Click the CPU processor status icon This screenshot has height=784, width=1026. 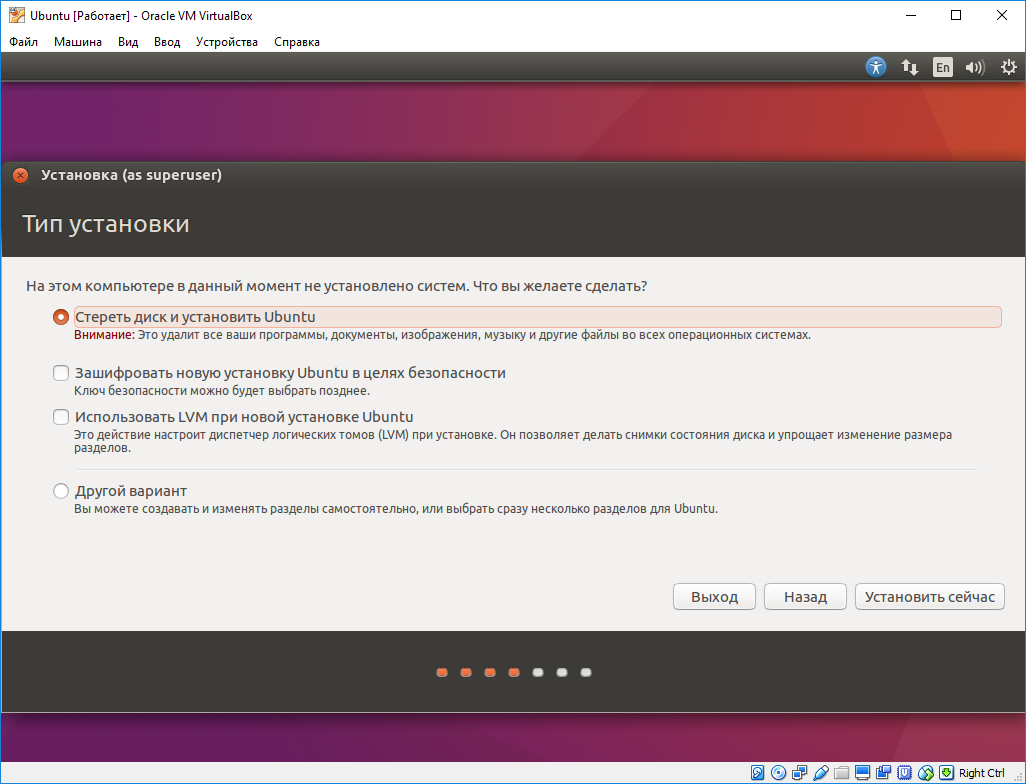click(x=904, y=773)
